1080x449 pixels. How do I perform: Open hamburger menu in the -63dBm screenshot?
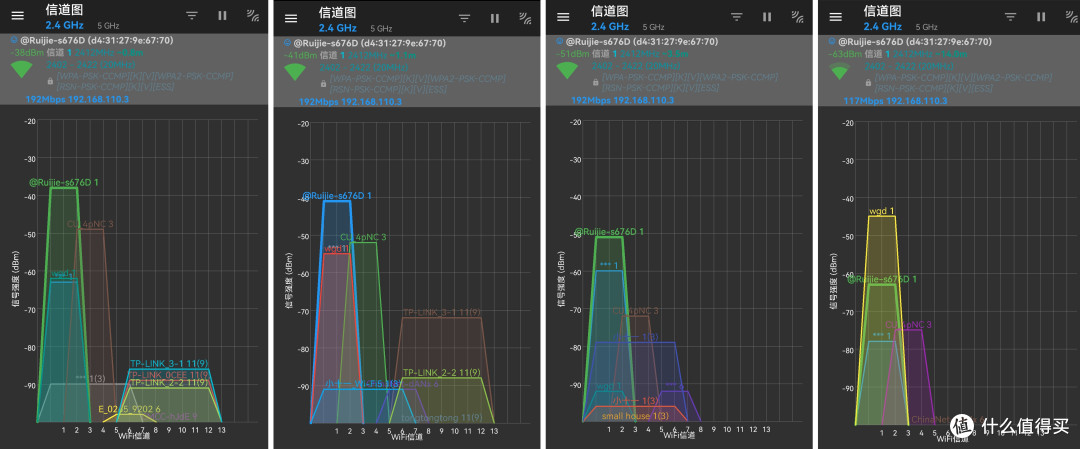point(835,17)
